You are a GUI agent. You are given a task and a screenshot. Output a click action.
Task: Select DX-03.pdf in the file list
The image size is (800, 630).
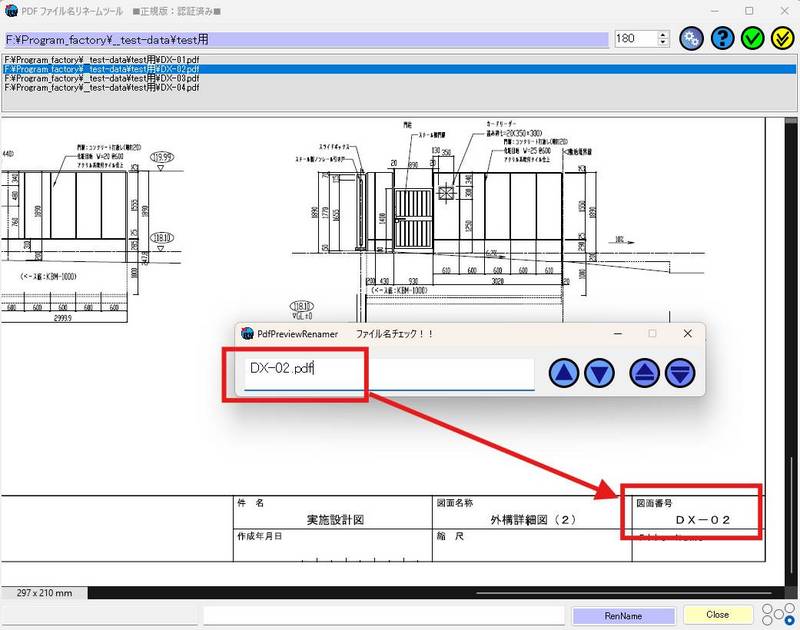pyautogui.click(x=399, y=79)
